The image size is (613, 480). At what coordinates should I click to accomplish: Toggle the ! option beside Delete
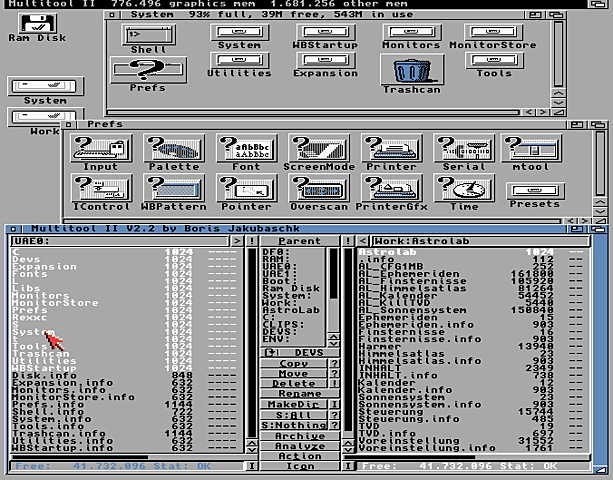[x=334, y=383]
